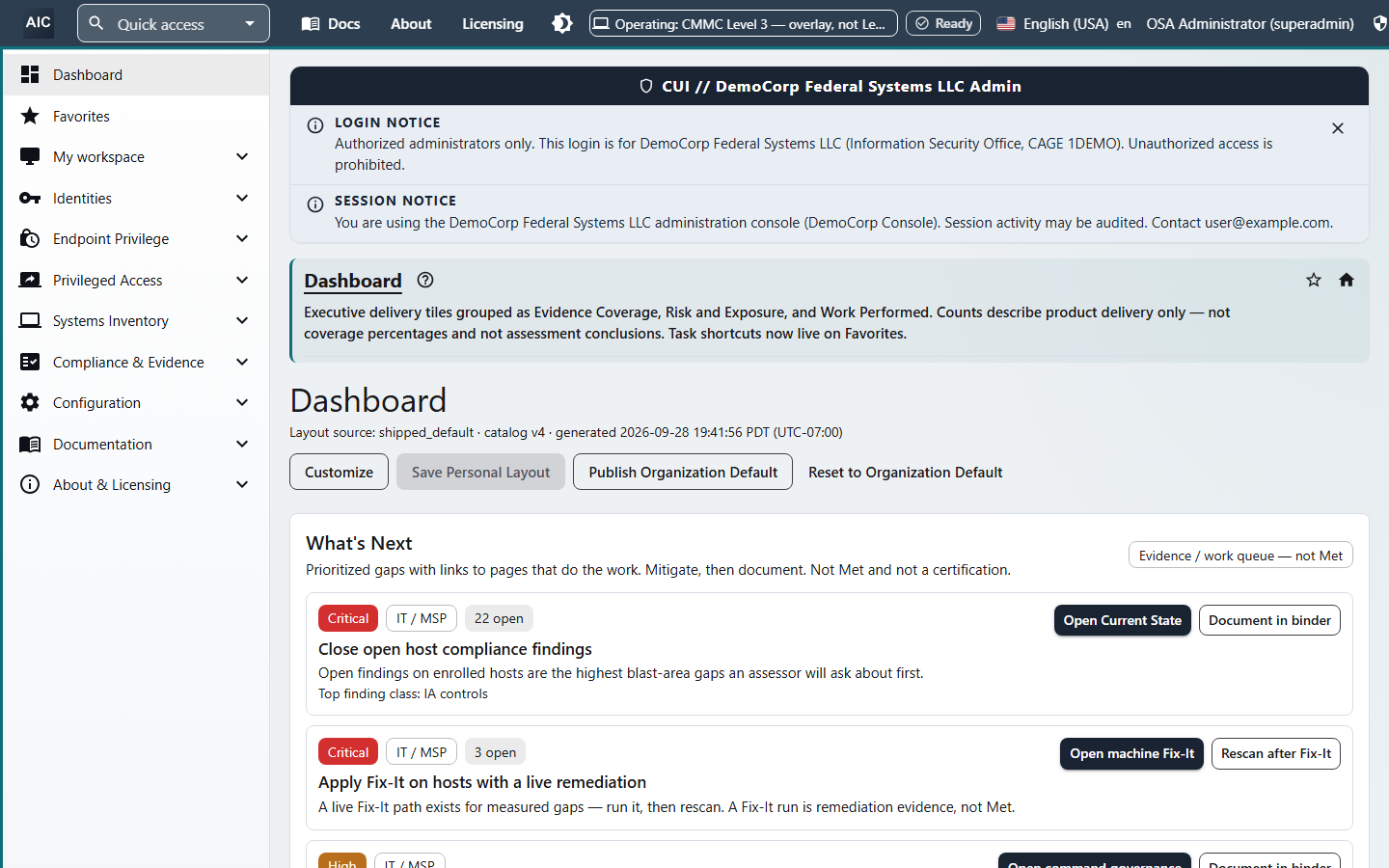Click the Ready status indicator
The height and width of the screenshot is (868, 1389).
tap(943, 23)
